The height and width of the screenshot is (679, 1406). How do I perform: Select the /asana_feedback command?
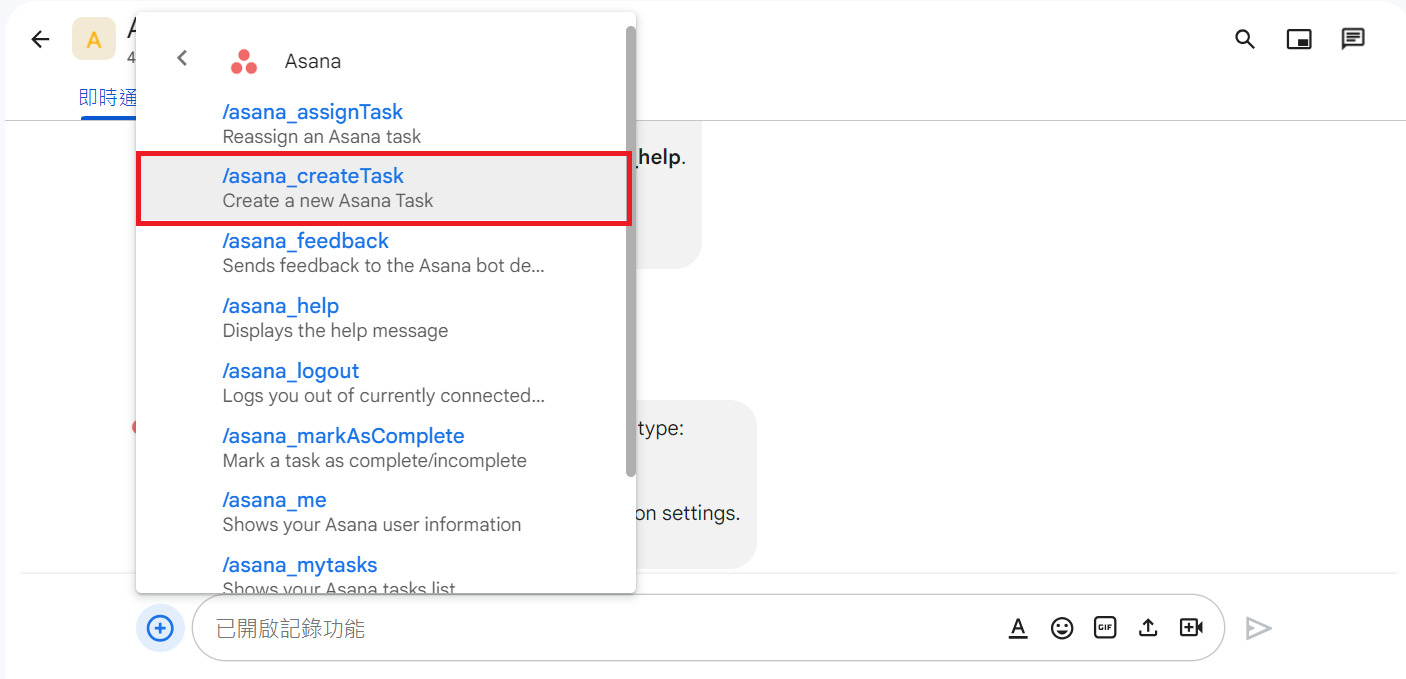pos(385,253)
